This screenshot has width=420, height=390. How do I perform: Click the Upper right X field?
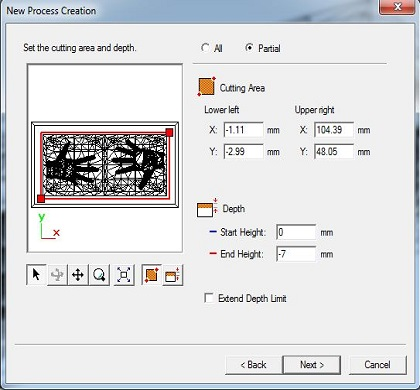(x=334, y=130)
